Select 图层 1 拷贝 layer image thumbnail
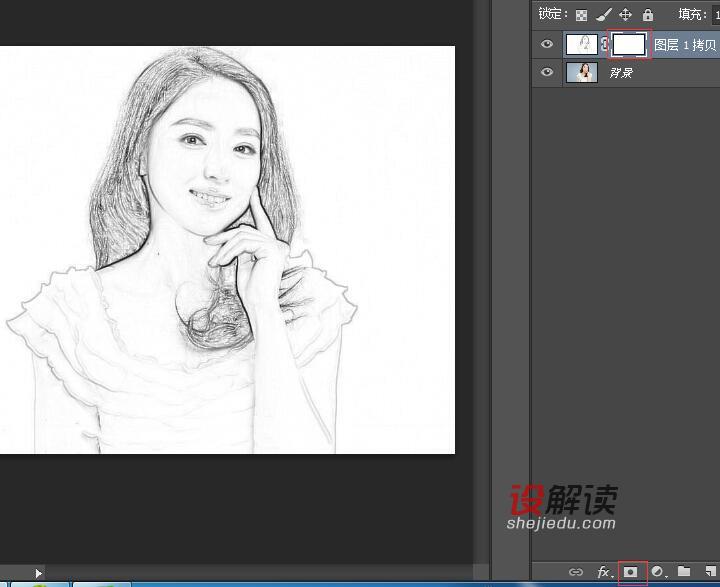This screenshot has height=587, width=720. pos(582,45)
